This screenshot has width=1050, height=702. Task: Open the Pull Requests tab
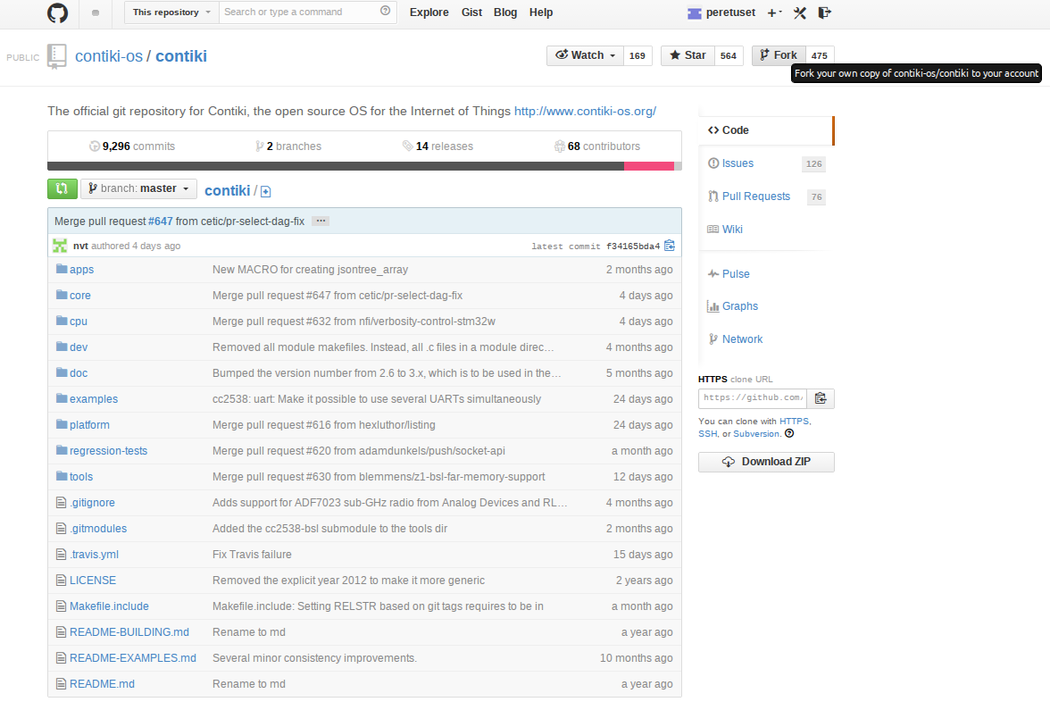(755, 196)
